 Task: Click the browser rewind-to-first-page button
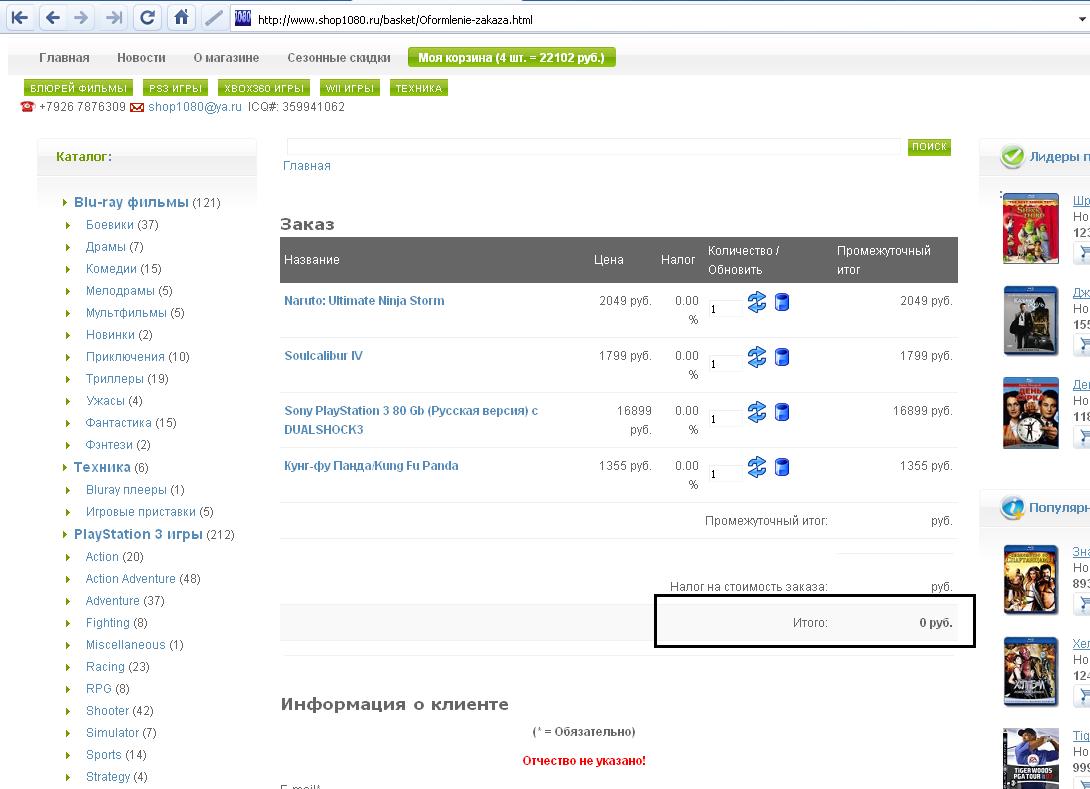20,18
